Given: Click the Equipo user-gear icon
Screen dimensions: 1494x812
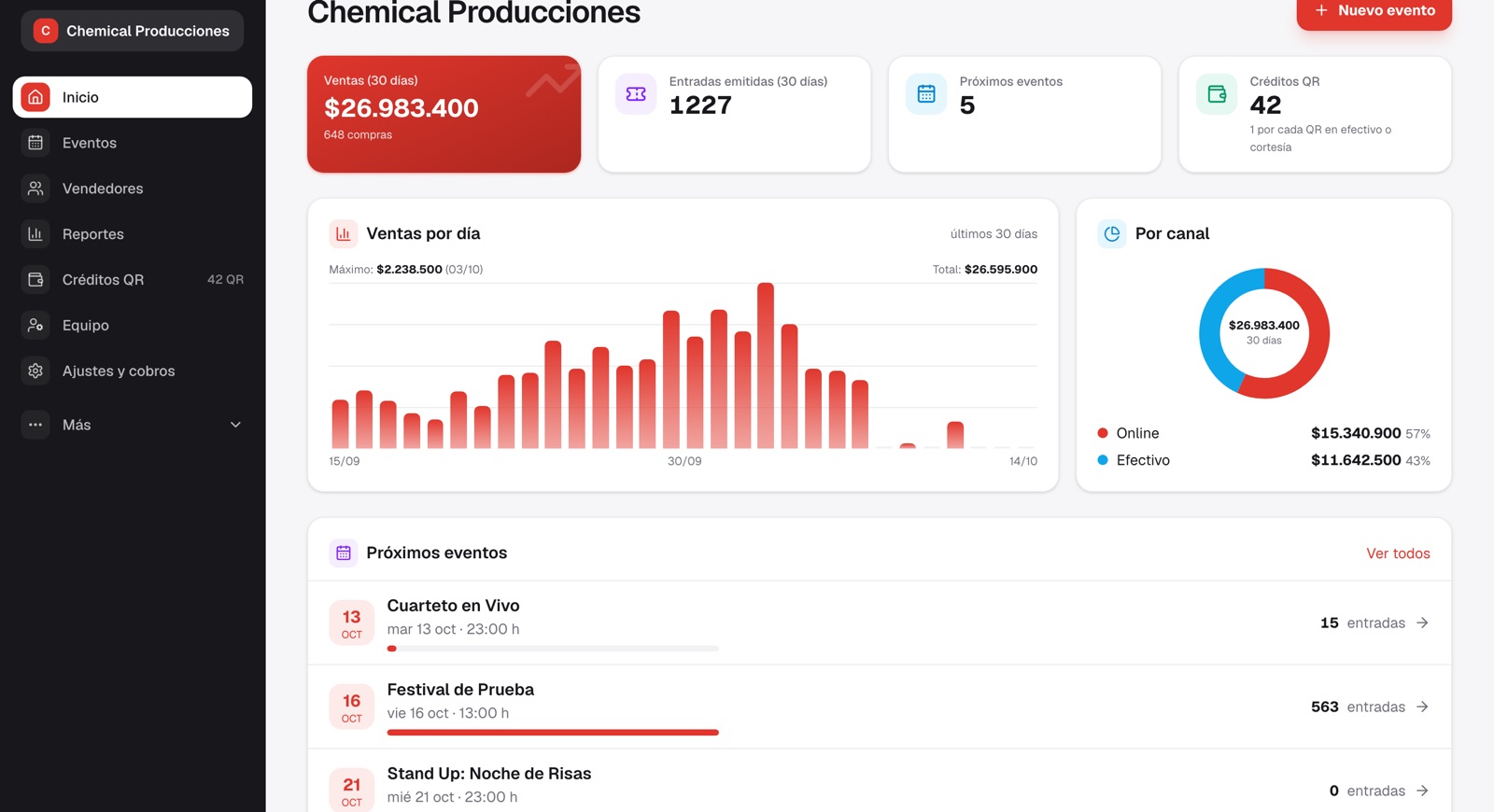Looking at the screenshot, I should [x=35, y=326].
